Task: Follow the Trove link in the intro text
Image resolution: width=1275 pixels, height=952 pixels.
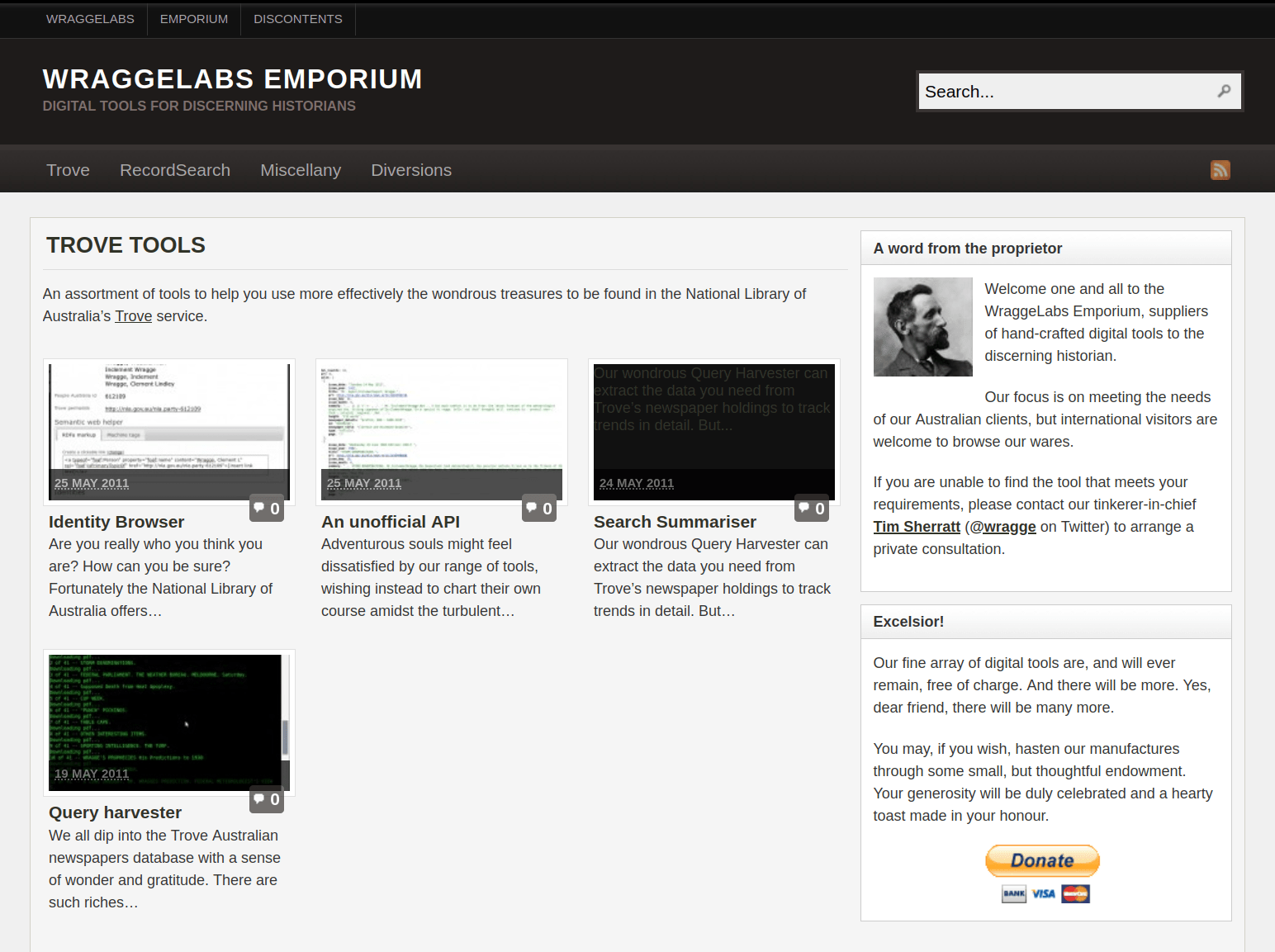Action: pyautogui.click(x=133, y=316)
